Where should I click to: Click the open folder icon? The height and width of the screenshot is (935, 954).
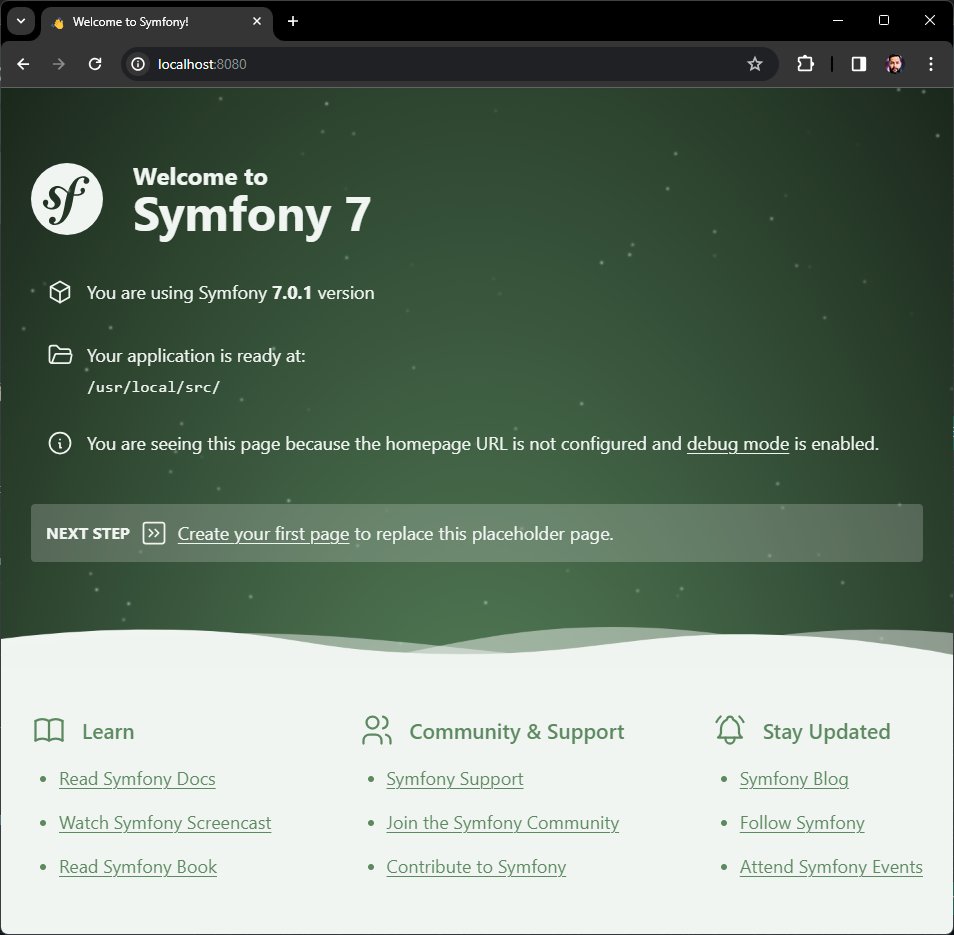[x=60, y=355]
